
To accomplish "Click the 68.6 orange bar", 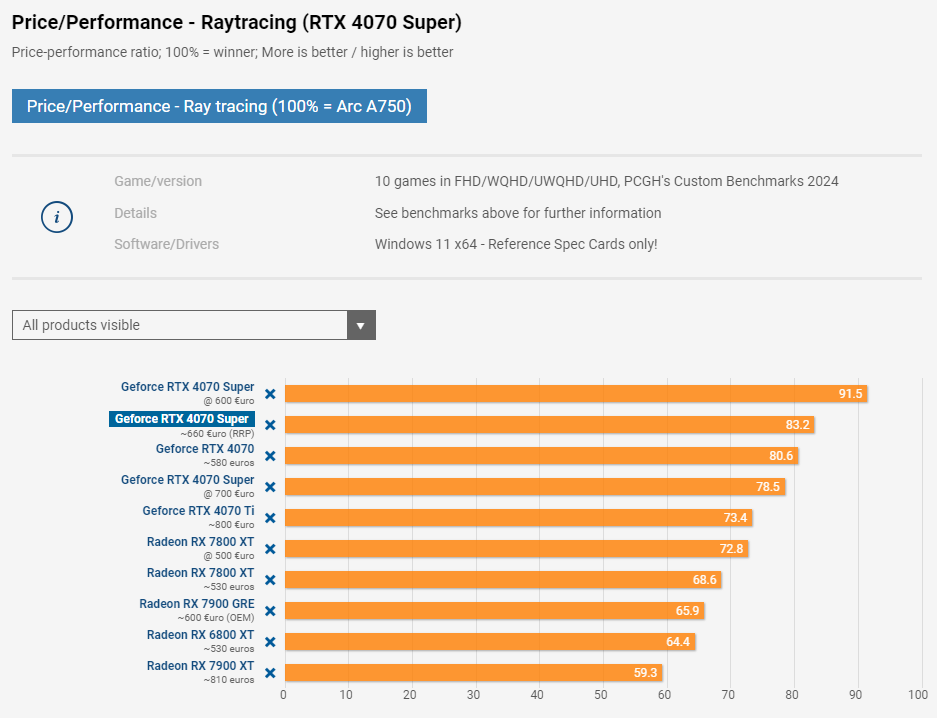I will [x=503, y=580].
